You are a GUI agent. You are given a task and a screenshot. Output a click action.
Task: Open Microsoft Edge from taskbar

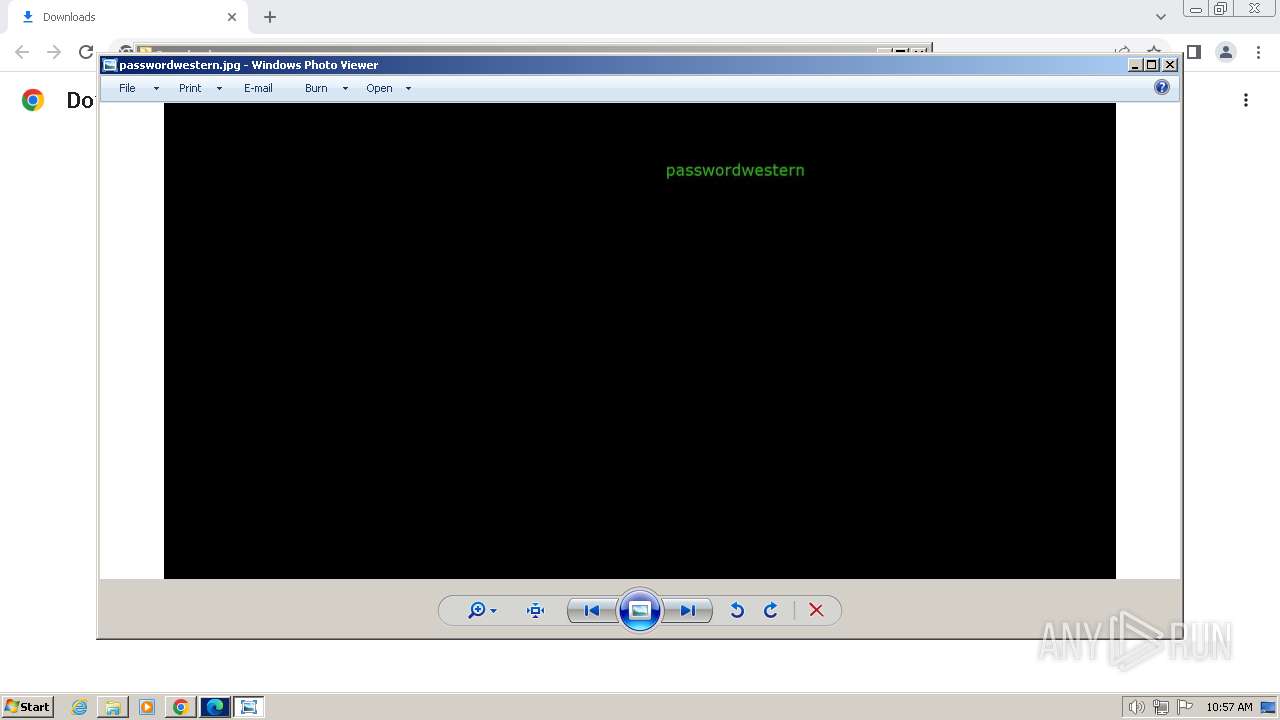pos(215,707)
